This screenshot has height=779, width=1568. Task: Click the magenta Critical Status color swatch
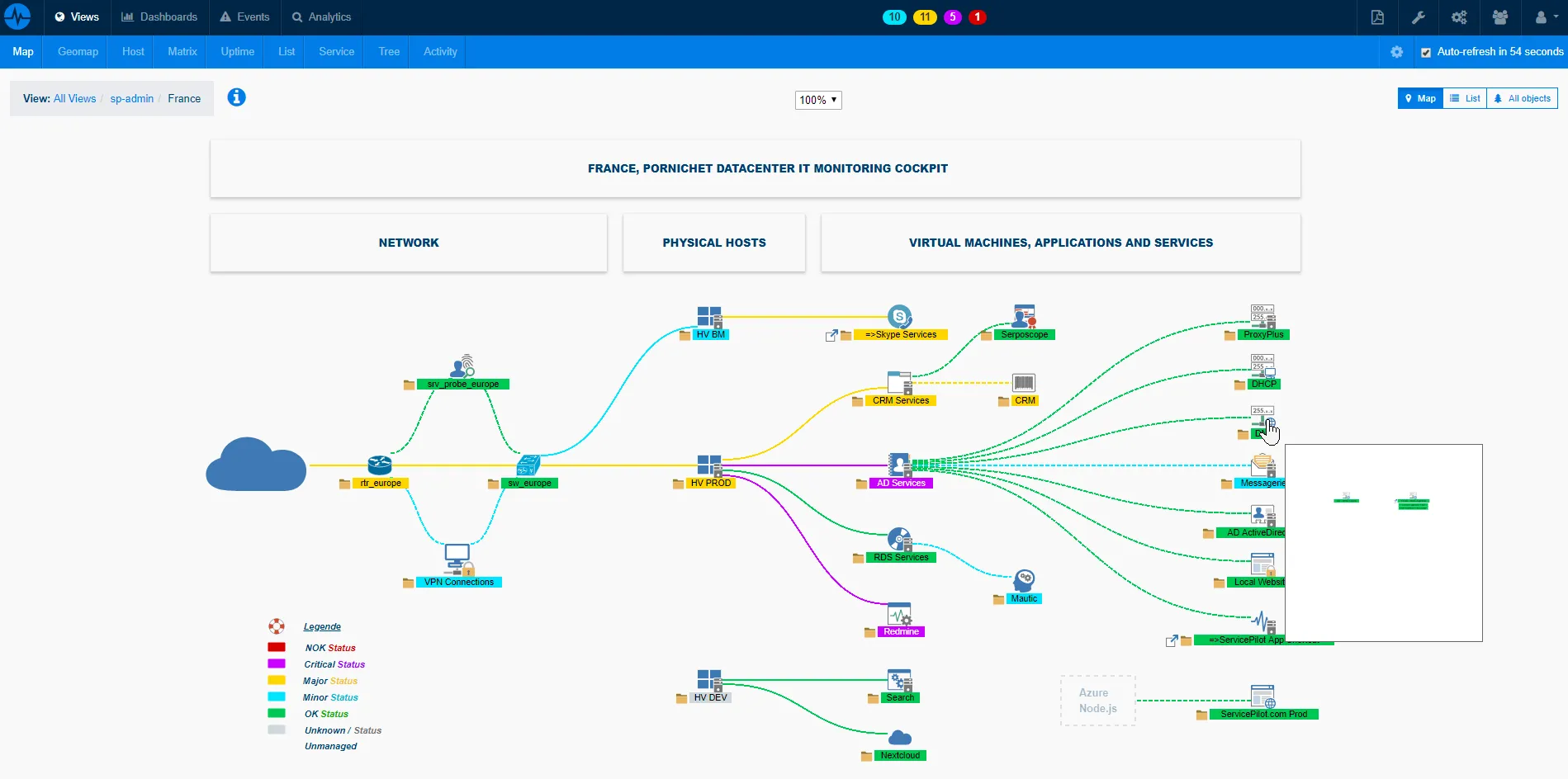[276, 664]
